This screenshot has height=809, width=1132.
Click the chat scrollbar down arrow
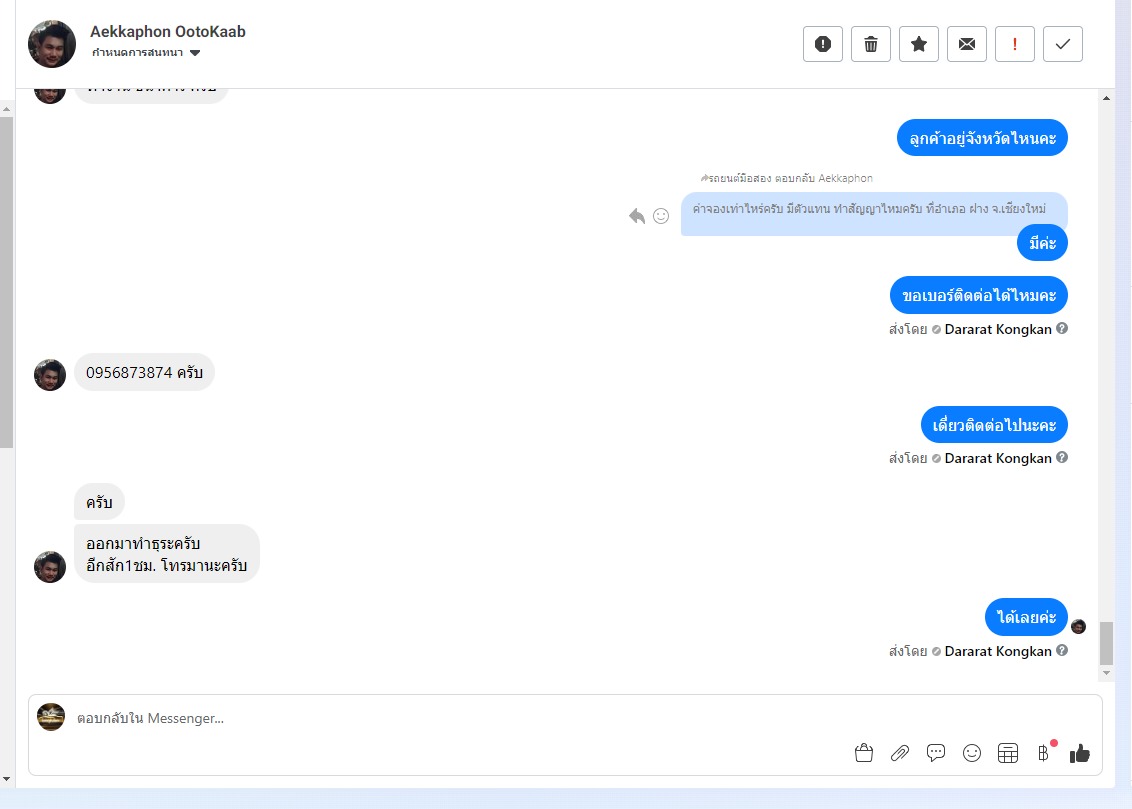tap(1106, 673)
